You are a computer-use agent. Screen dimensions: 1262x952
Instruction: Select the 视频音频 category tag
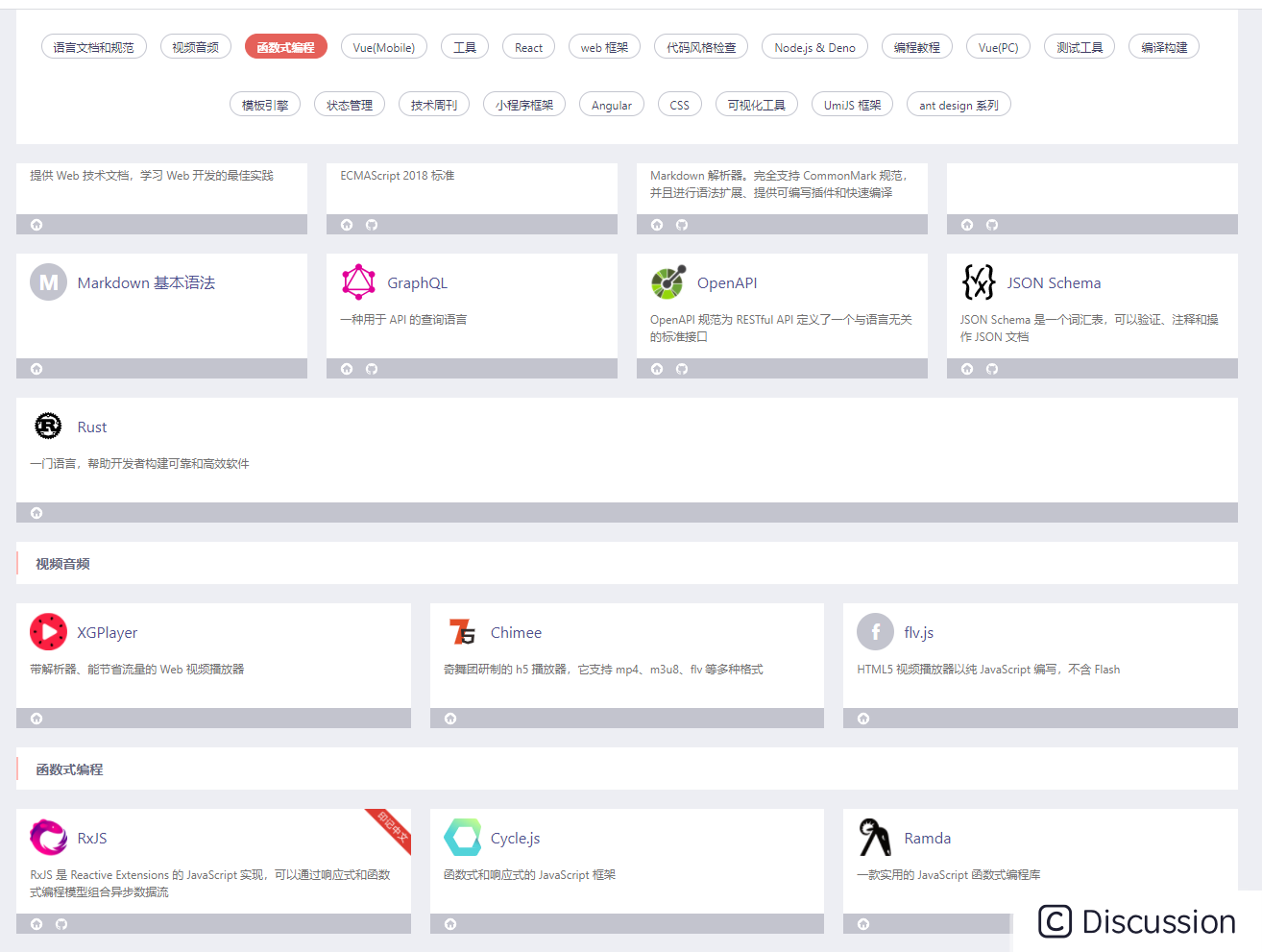[196, 47]
